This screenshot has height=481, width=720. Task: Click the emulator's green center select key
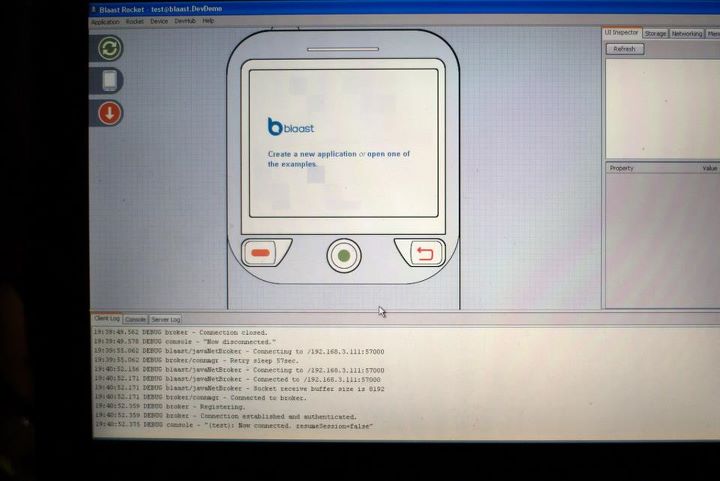pos(344,256)
